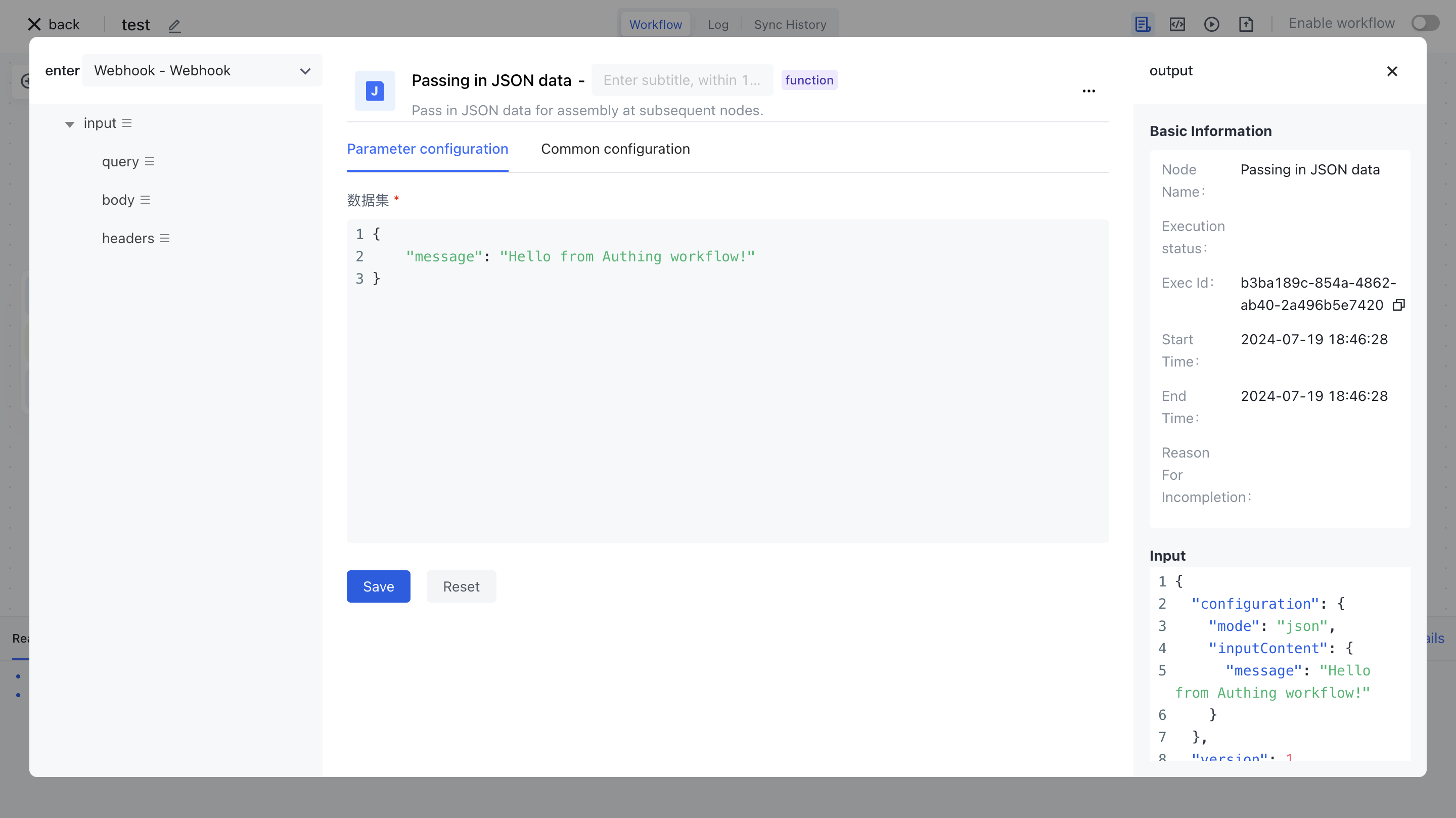The height and width of the screenshot is (818, 1456).
Task: Open the Sync History tab
Action: coord(790,24)
